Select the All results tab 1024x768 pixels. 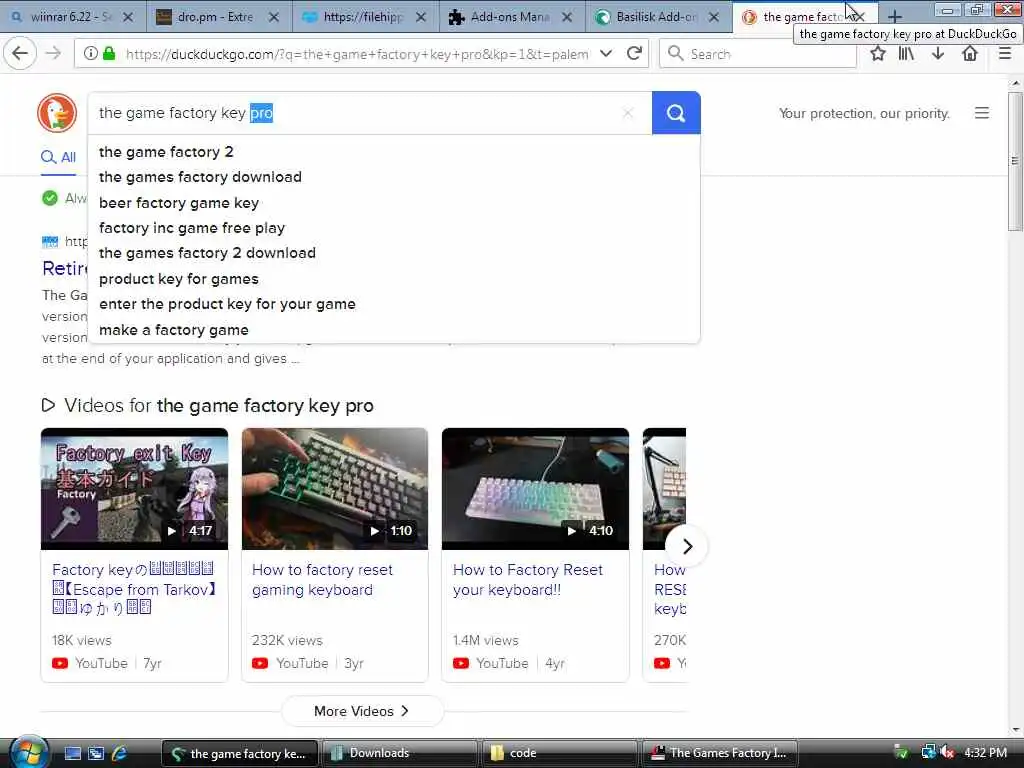tap(58, 157)
